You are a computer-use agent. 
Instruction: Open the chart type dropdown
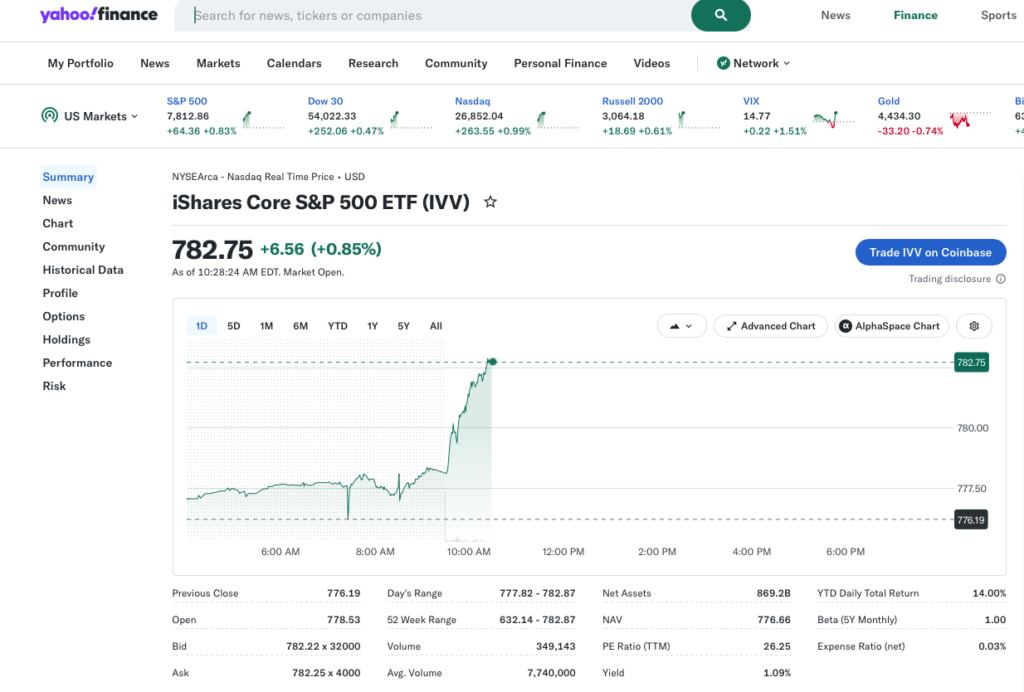tap(681, 326)
